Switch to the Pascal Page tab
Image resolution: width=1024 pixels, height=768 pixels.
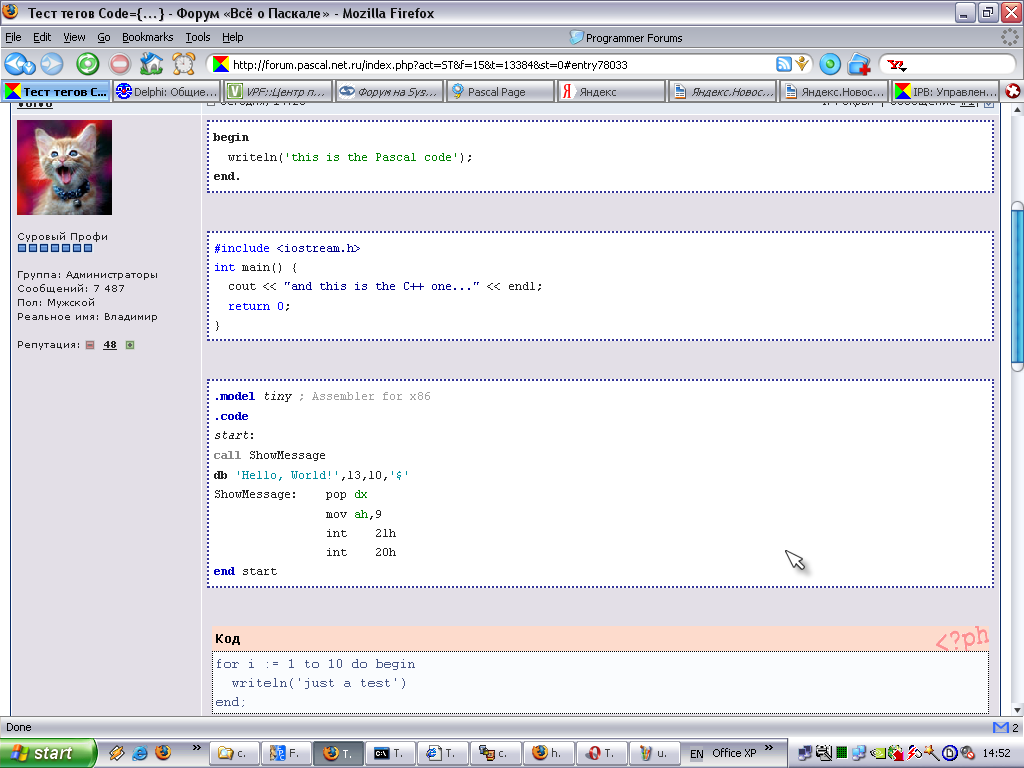(x=499, y=91)
